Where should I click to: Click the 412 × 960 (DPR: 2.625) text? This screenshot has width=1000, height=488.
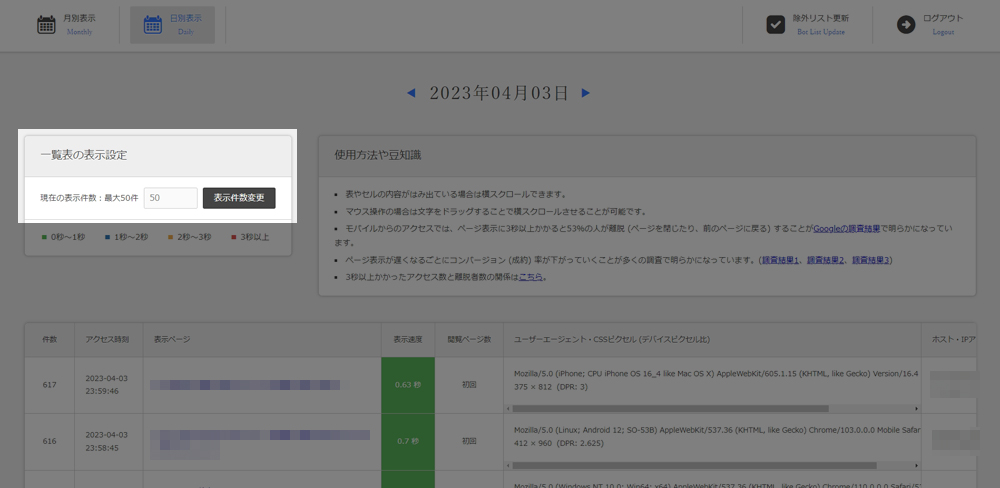pos(559,443)
